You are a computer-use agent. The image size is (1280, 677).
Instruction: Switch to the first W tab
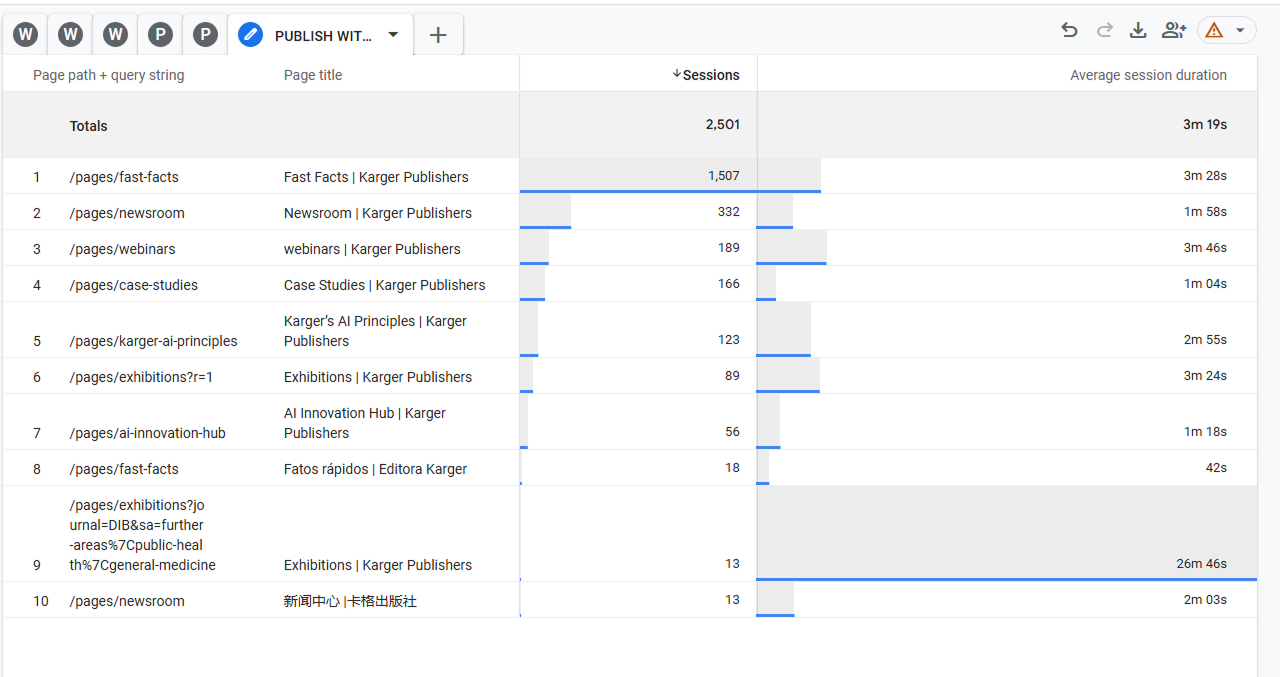25,35
